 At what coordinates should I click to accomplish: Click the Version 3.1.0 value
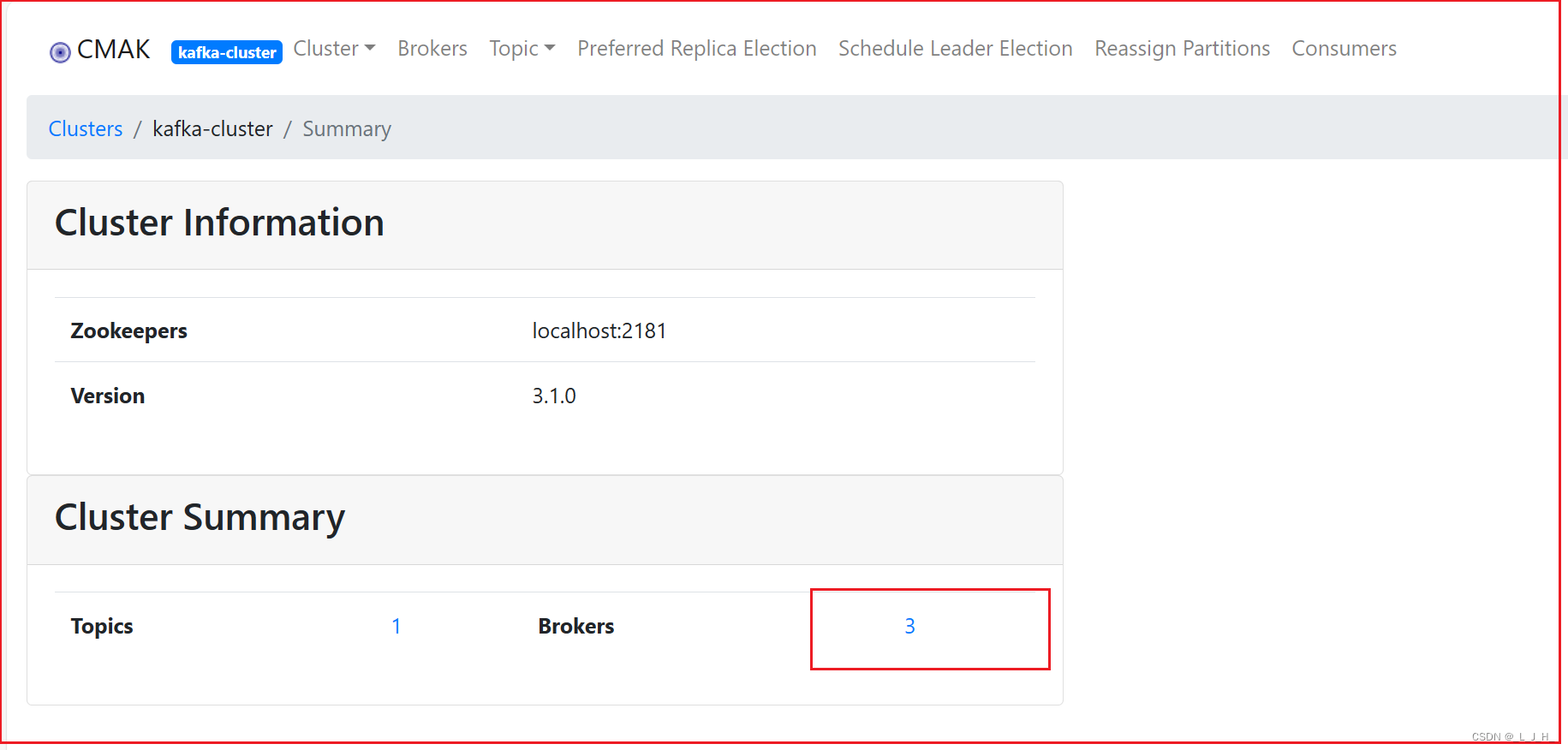553,396
